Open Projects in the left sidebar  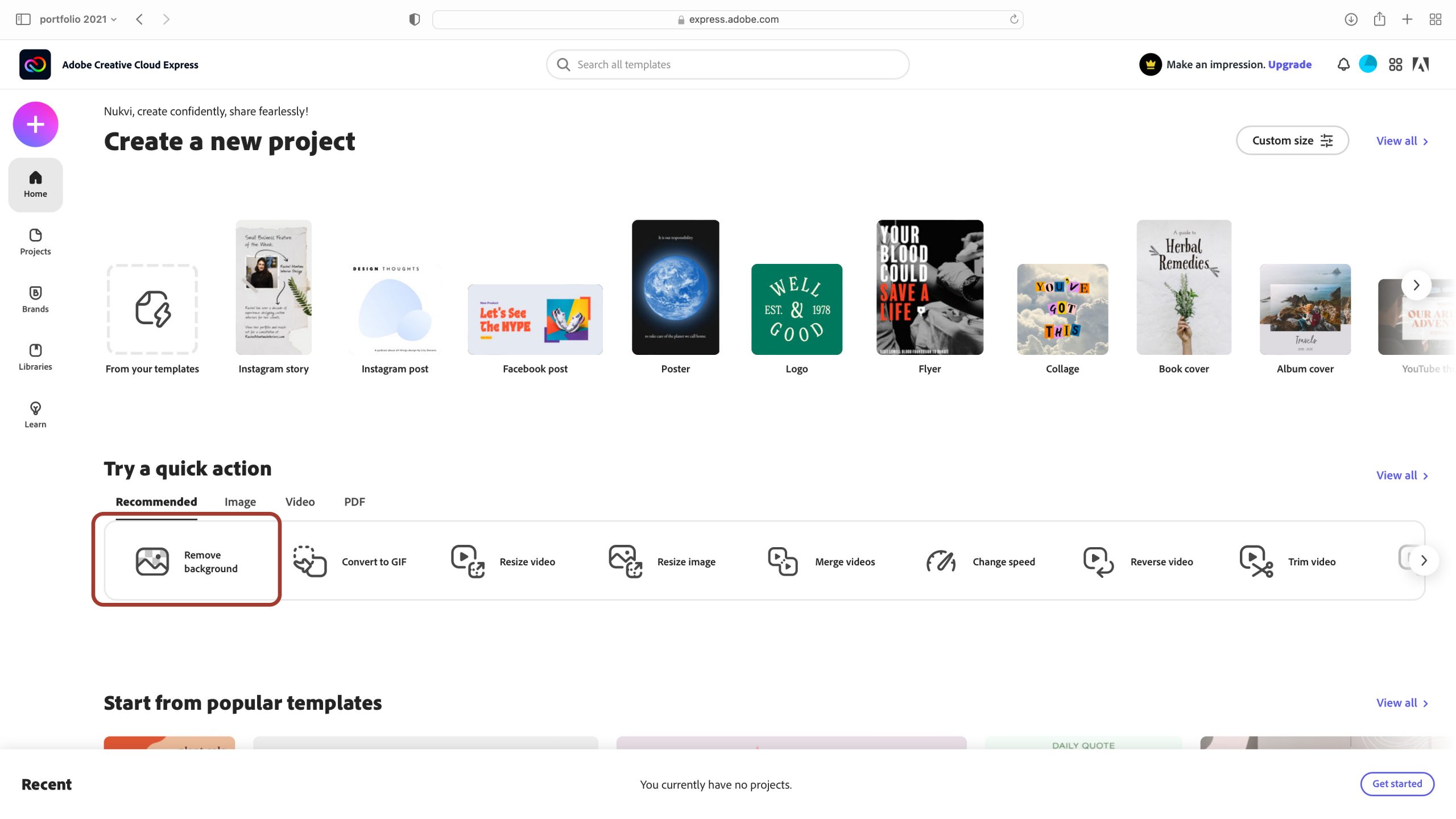[x=35, y=242]
